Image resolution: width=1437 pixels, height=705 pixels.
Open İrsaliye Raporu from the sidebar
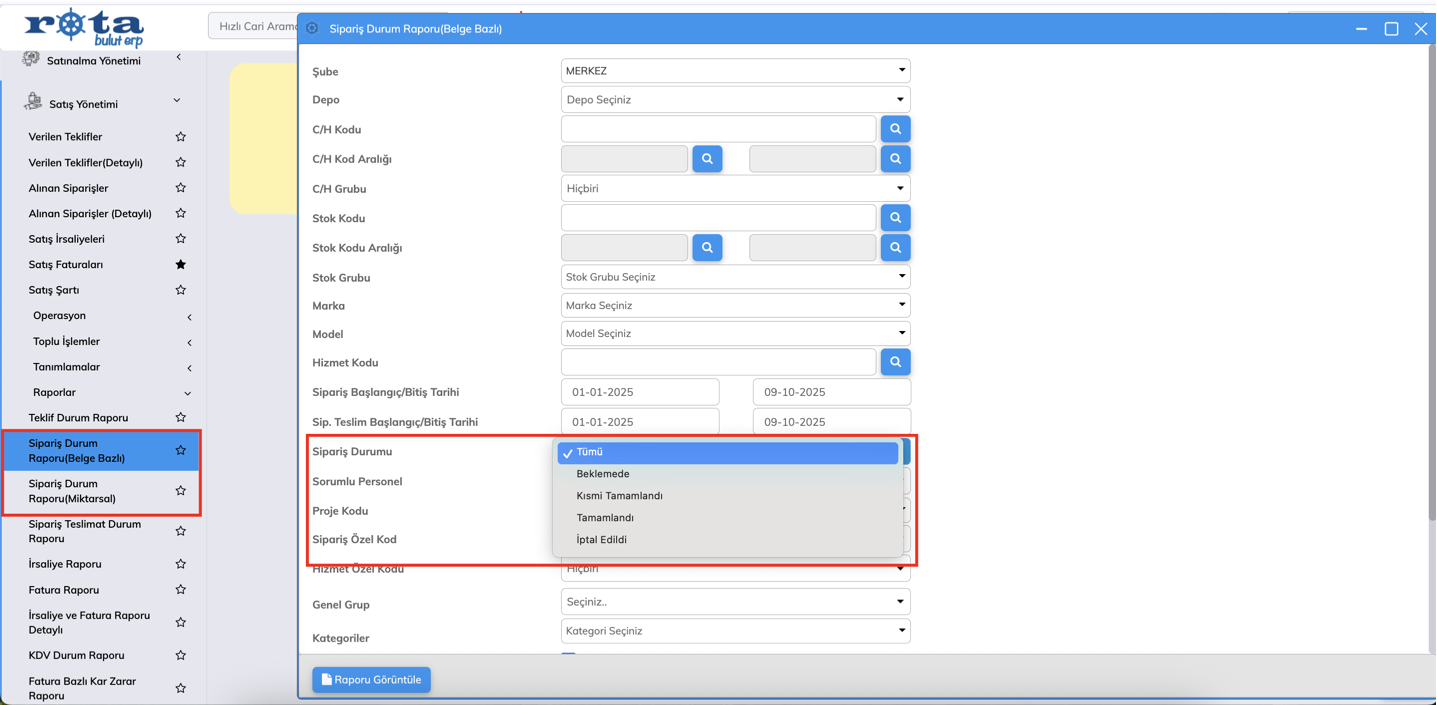(65, 564)
